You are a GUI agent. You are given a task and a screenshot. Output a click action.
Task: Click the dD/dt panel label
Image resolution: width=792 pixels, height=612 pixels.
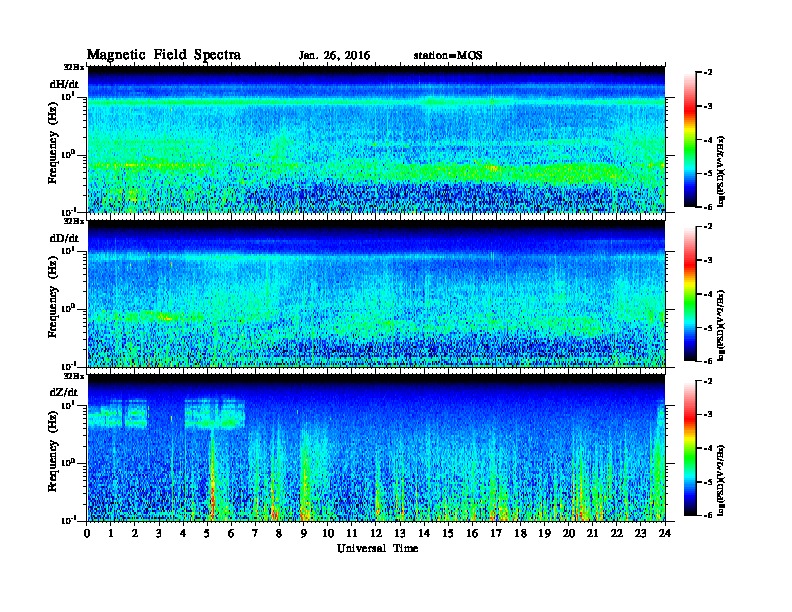pyautogui.click(x=64, y=238)
